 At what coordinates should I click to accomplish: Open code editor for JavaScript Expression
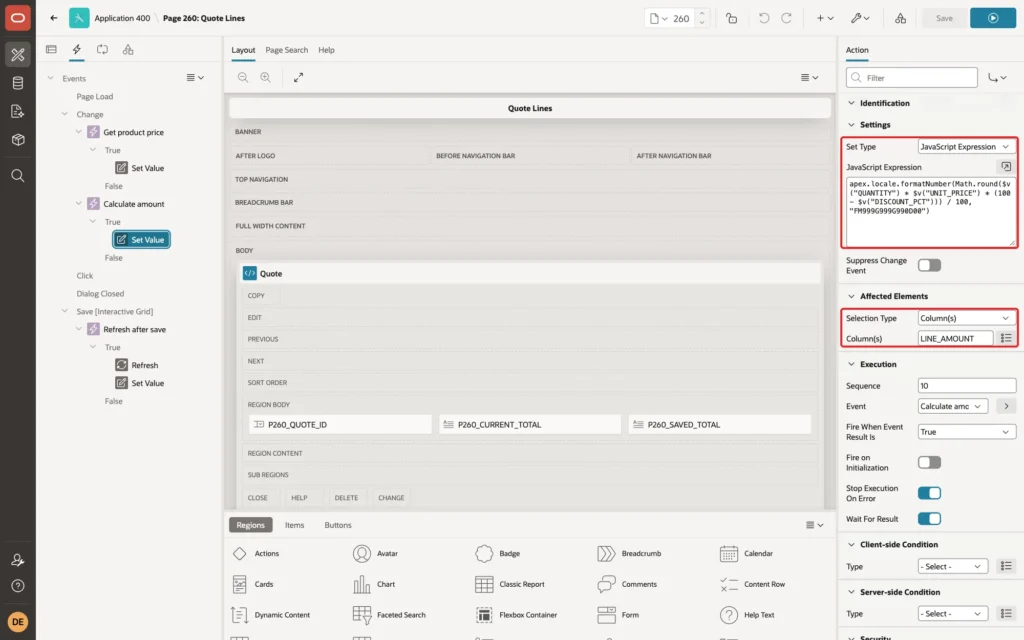pyautogui.click(x=1006, y=167)
